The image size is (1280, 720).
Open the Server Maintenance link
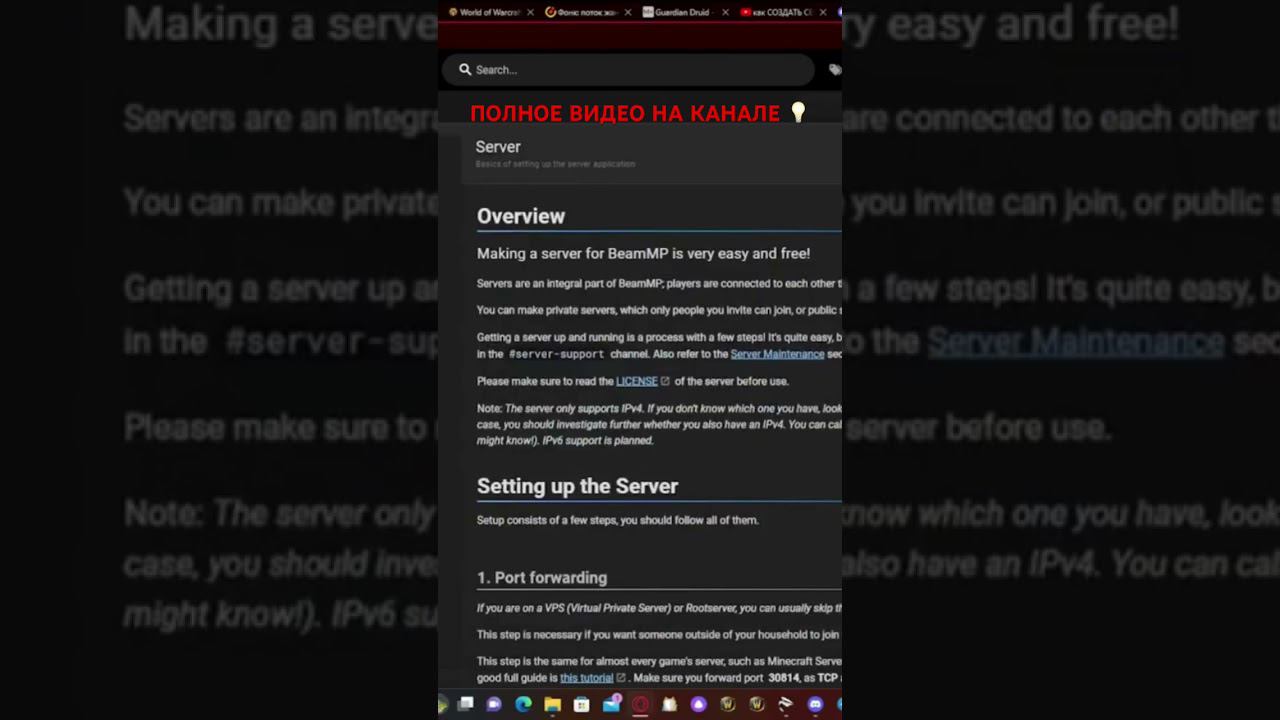(777, 354)
